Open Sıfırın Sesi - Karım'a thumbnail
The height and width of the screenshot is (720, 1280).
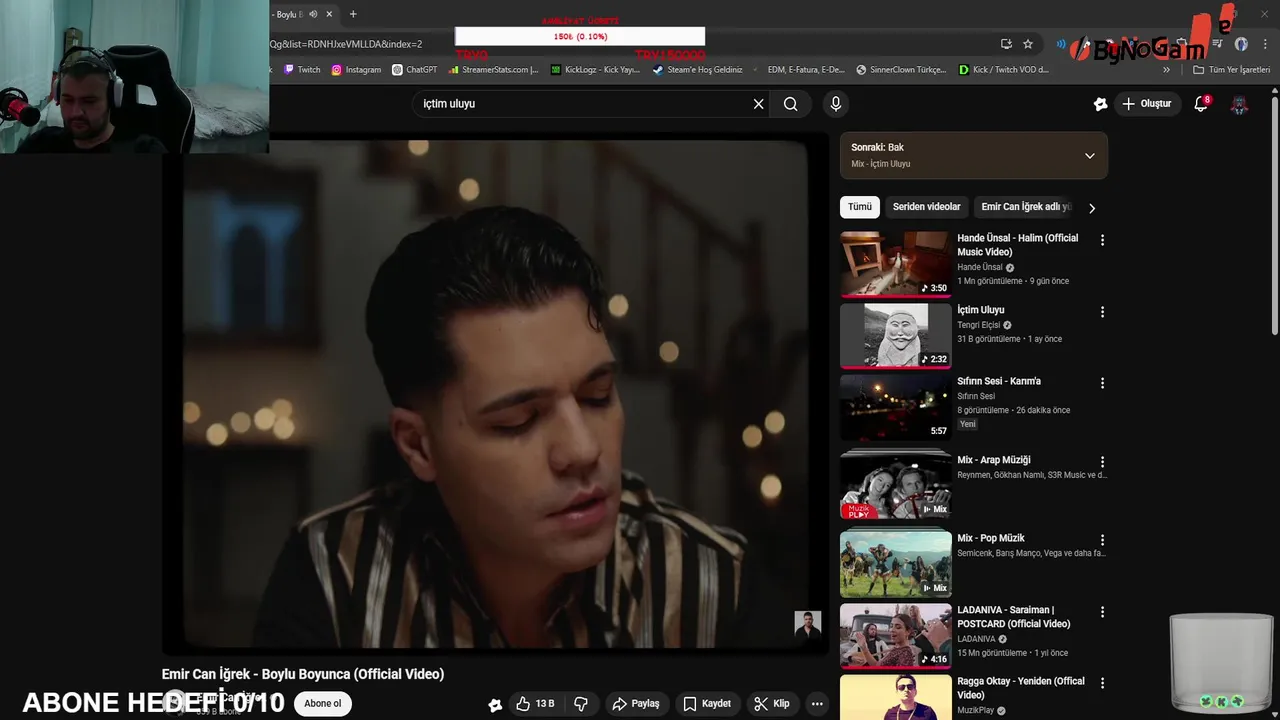(x=895, y=407)
